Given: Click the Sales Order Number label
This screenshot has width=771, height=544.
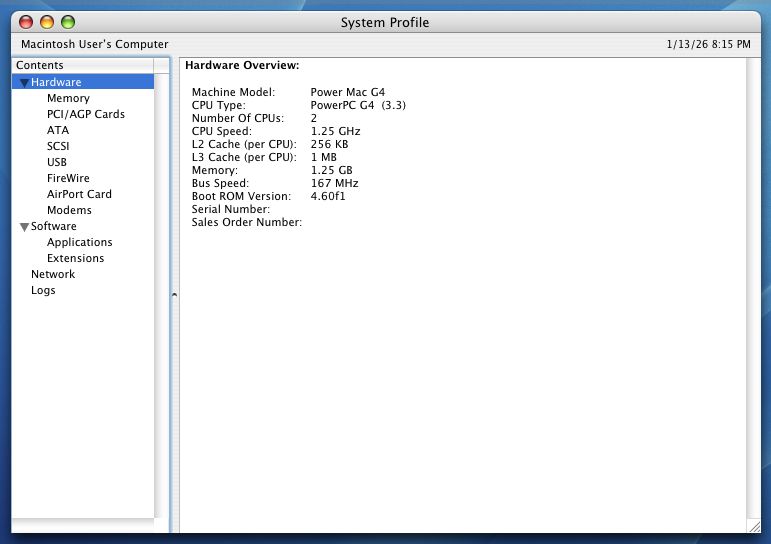Looking at the screenshot, I should 247,222.
